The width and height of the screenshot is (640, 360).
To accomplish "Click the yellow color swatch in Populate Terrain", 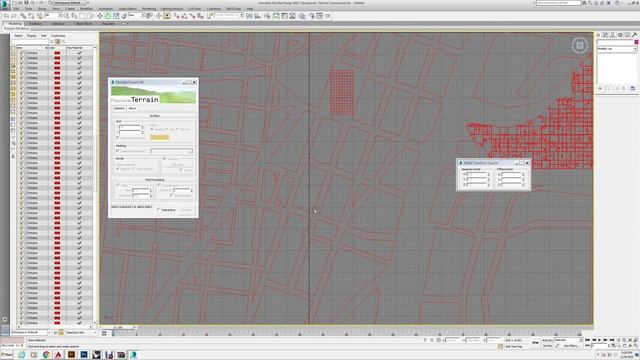I will tap(160, 137).
